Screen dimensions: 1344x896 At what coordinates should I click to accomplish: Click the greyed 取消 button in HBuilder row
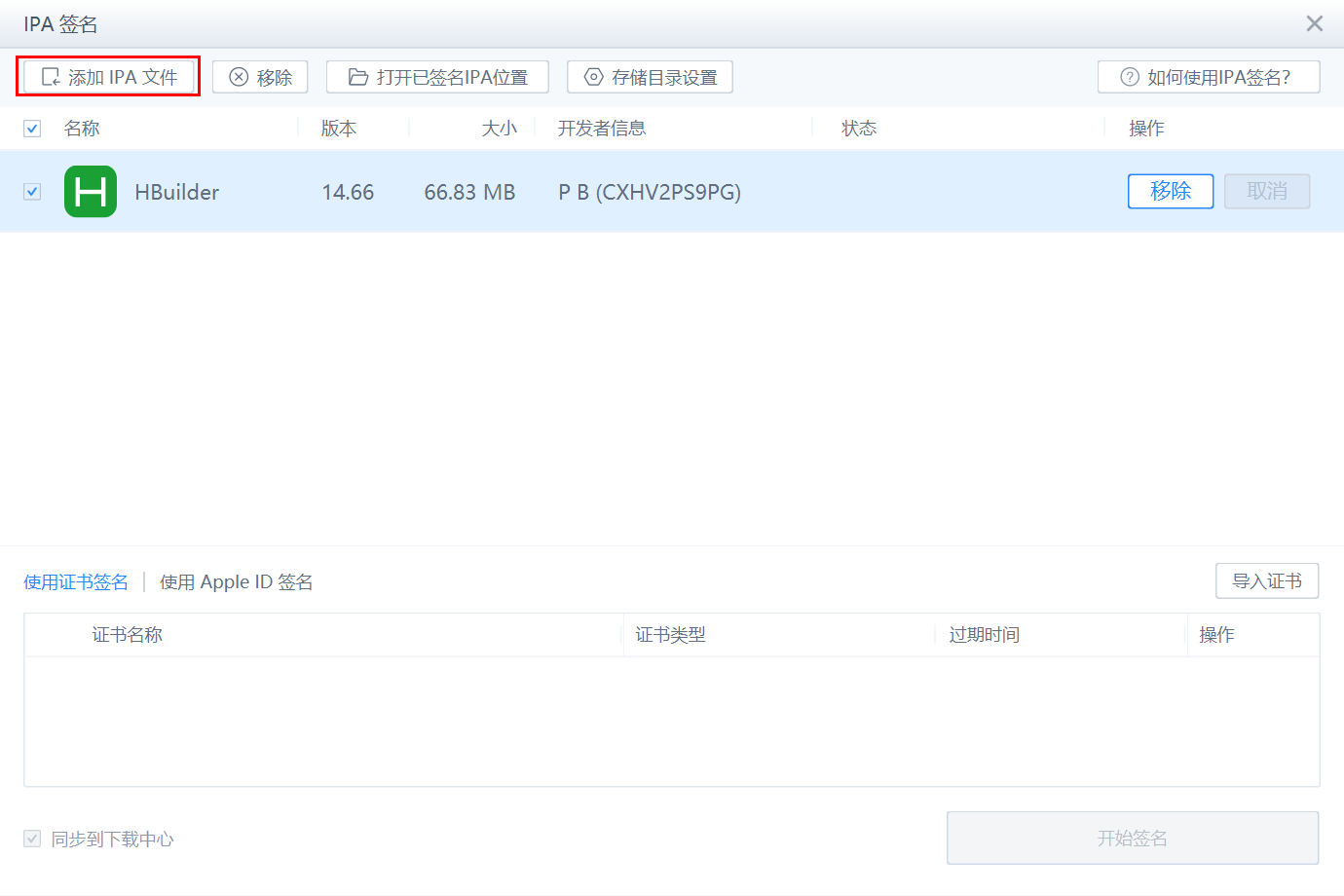pyautogui.click(x=1267, y=191)
